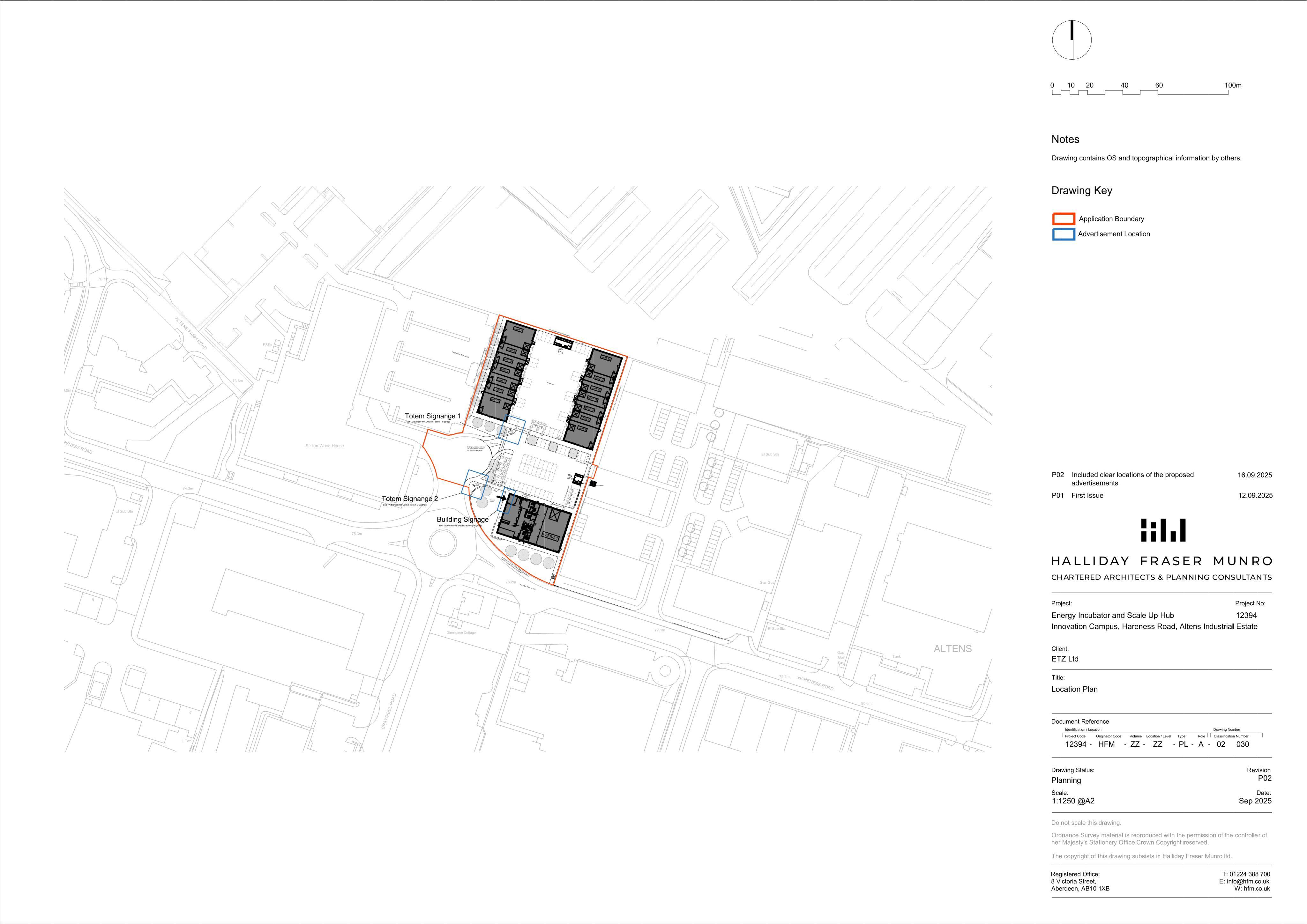Click 'HALLIDAY FRASER MUNRO' company name
Image resolution: width=1307 pixels, height=924 pixels.
click(x=1161, y=561)
